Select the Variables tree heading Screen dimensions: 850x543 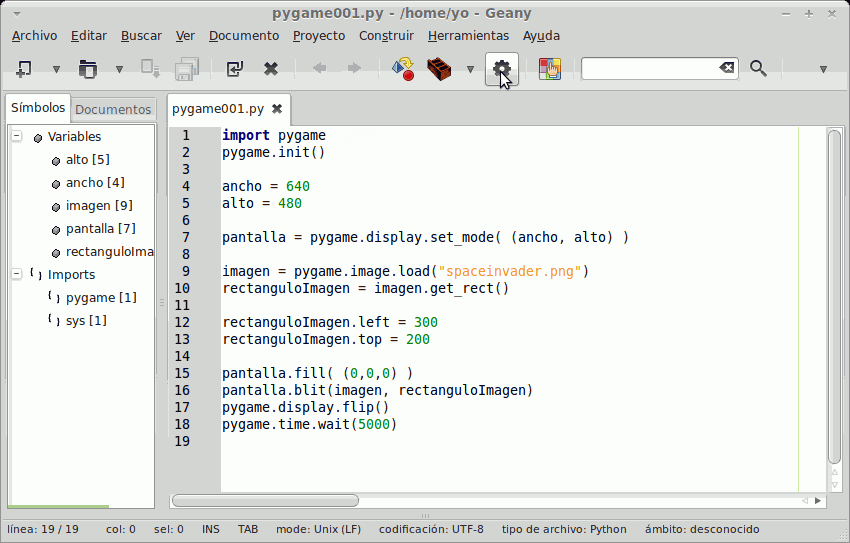(74, 137)
